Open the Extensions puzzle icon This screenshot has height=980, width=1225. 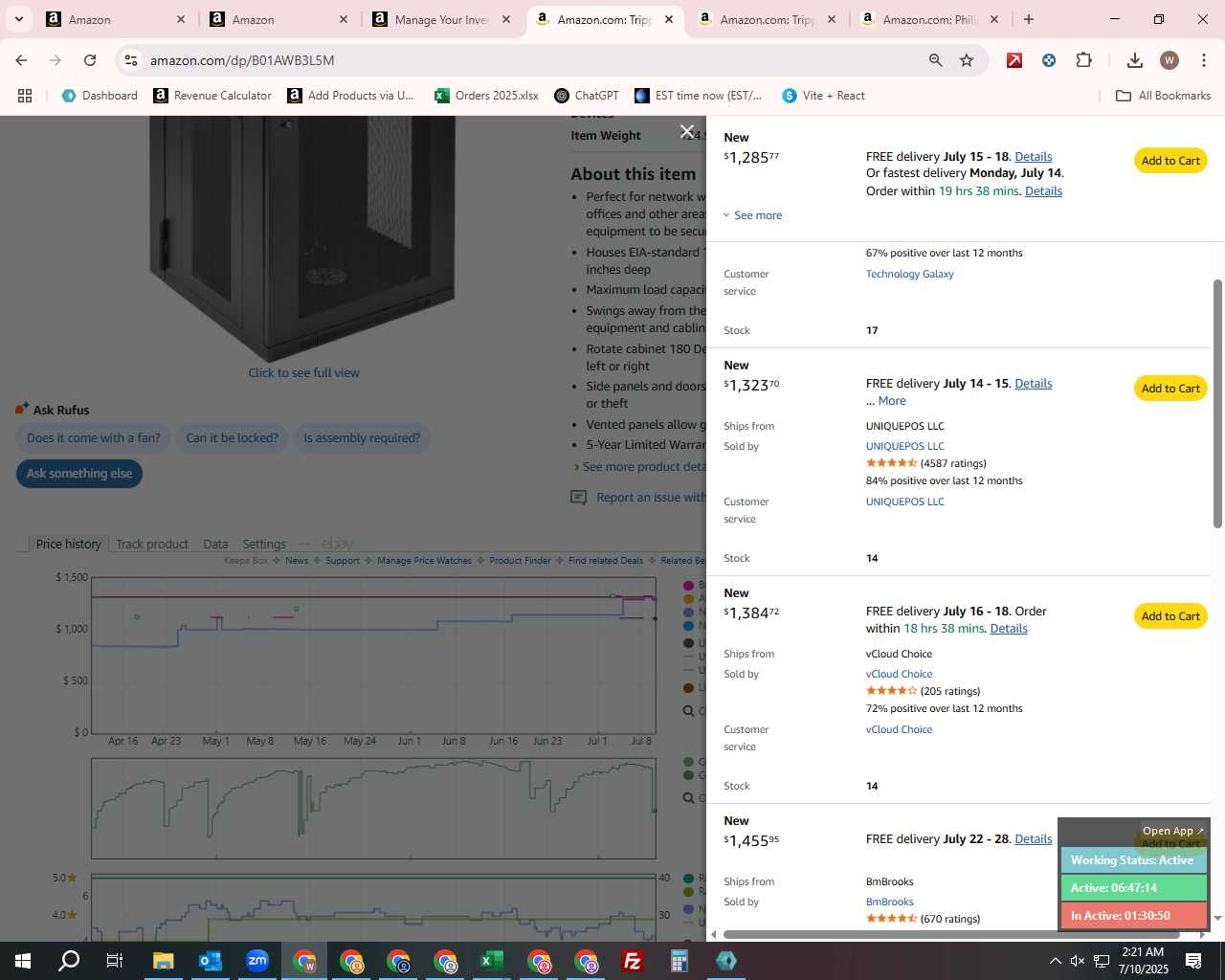[1083, 60]
